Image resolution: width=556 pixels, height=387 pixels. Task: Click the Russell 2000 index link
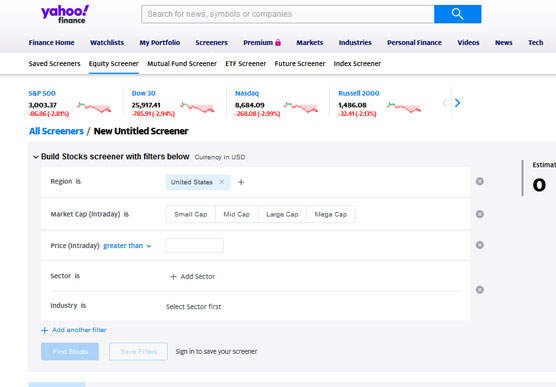[x=358, y=93]
